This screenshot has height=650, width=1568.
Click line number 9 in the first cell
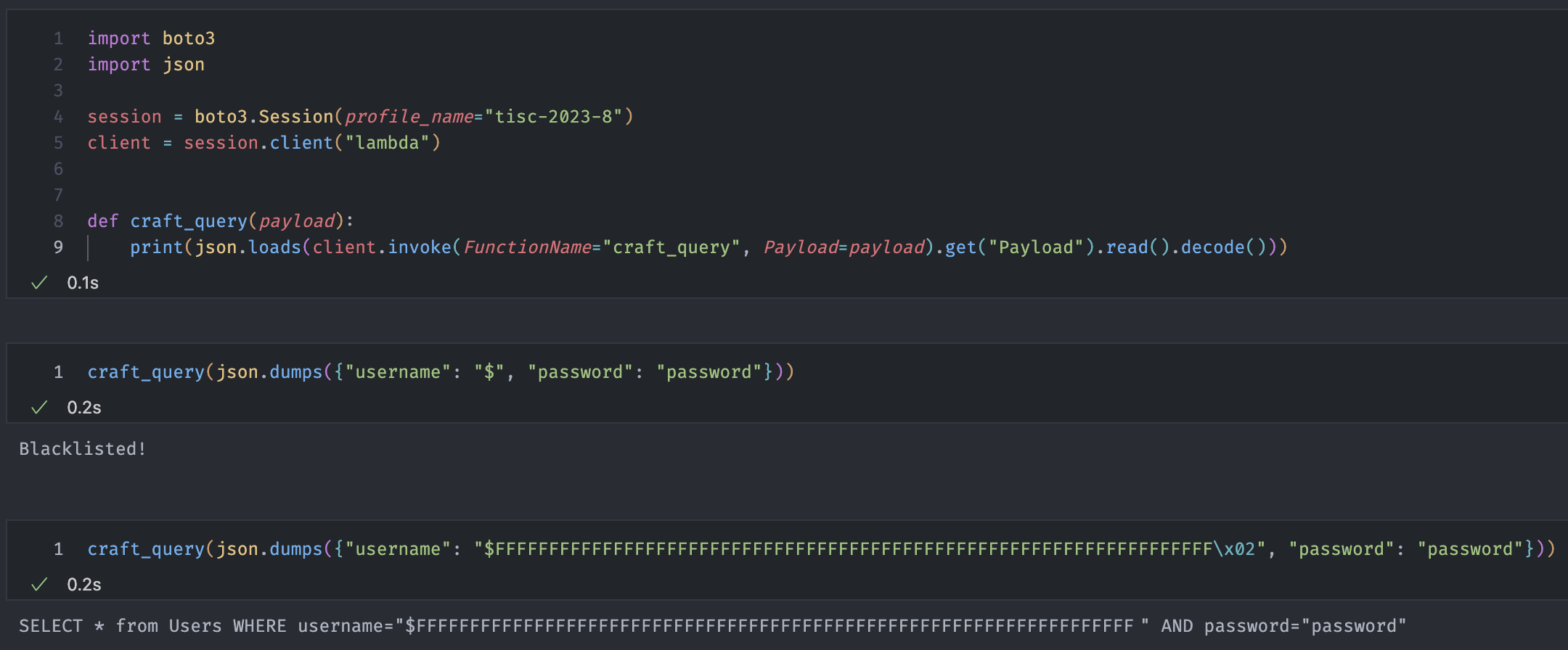tap(58, 247)
